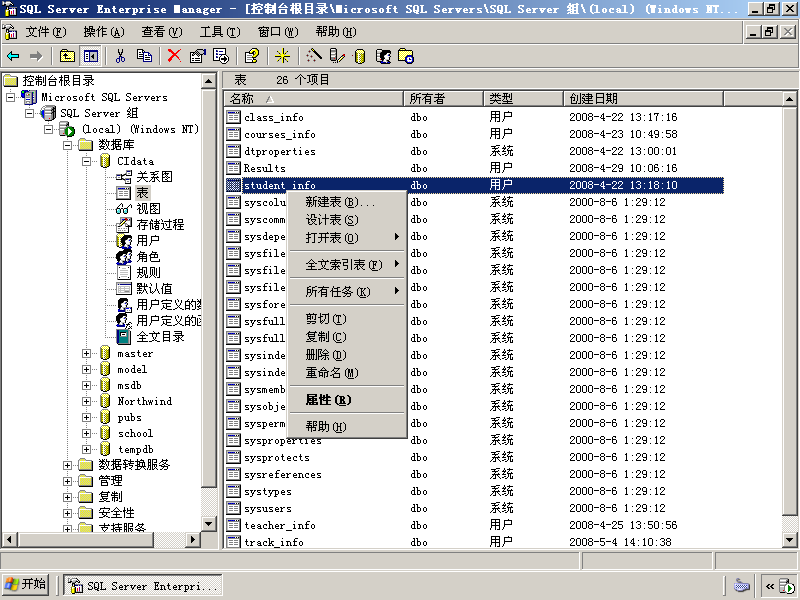Expand the Northwind database node
Screen dimensions: 800x600
point(87,401)
